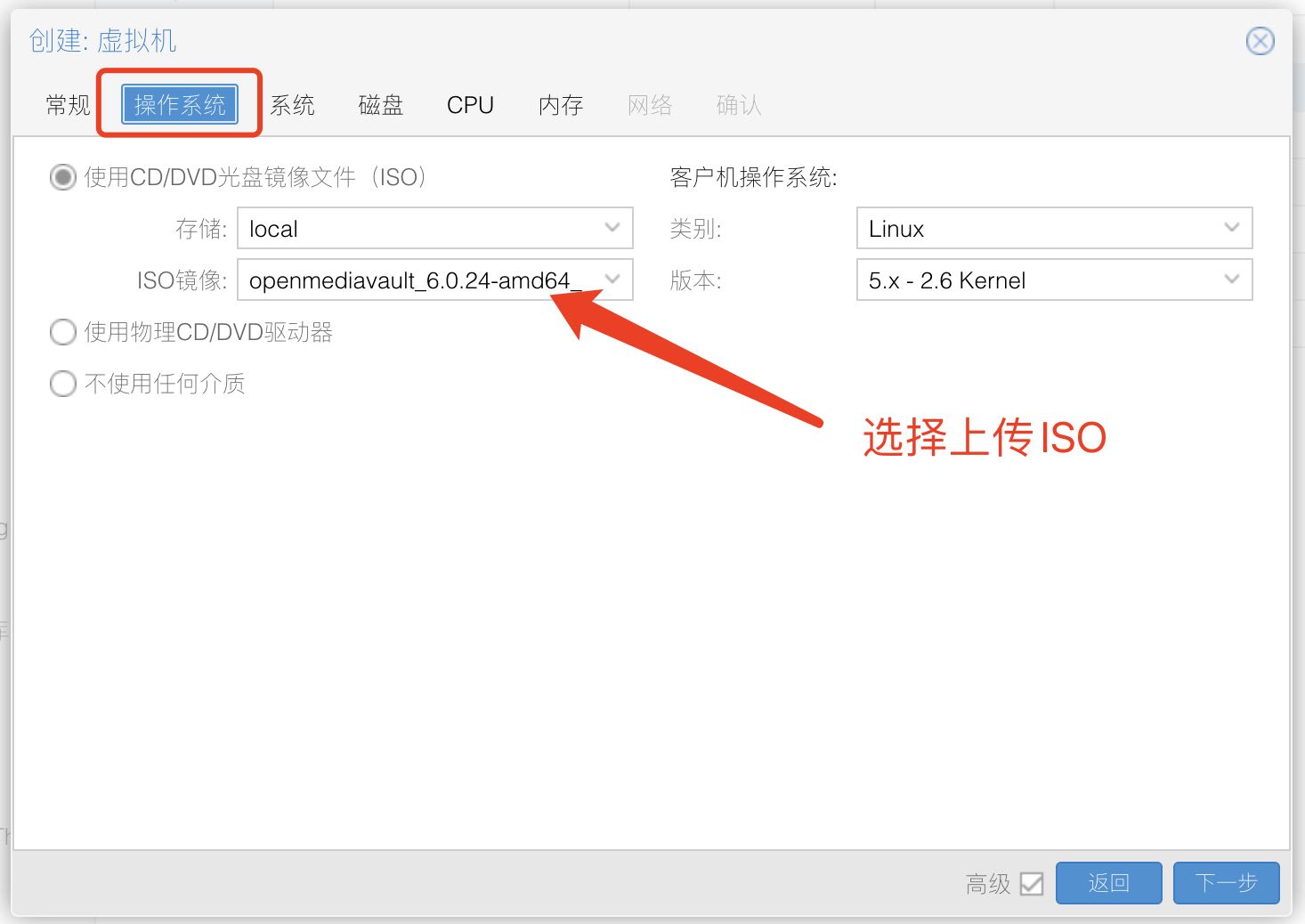Screen dimensions: 1305x924
Task: Expand the 存储 dropdown arrow
Action: (612, 228)
